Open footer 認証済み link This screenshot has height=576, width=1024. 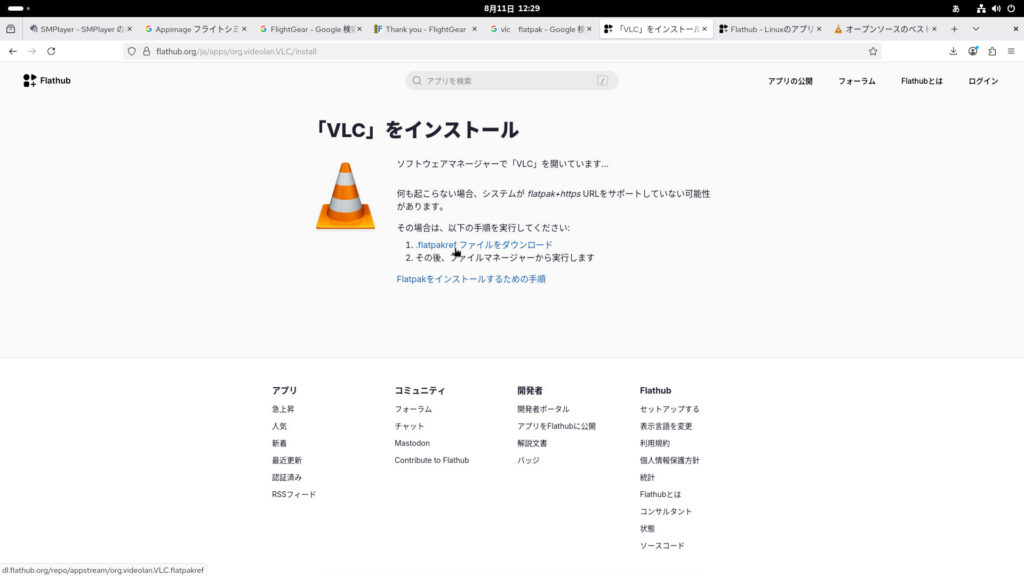287,477
